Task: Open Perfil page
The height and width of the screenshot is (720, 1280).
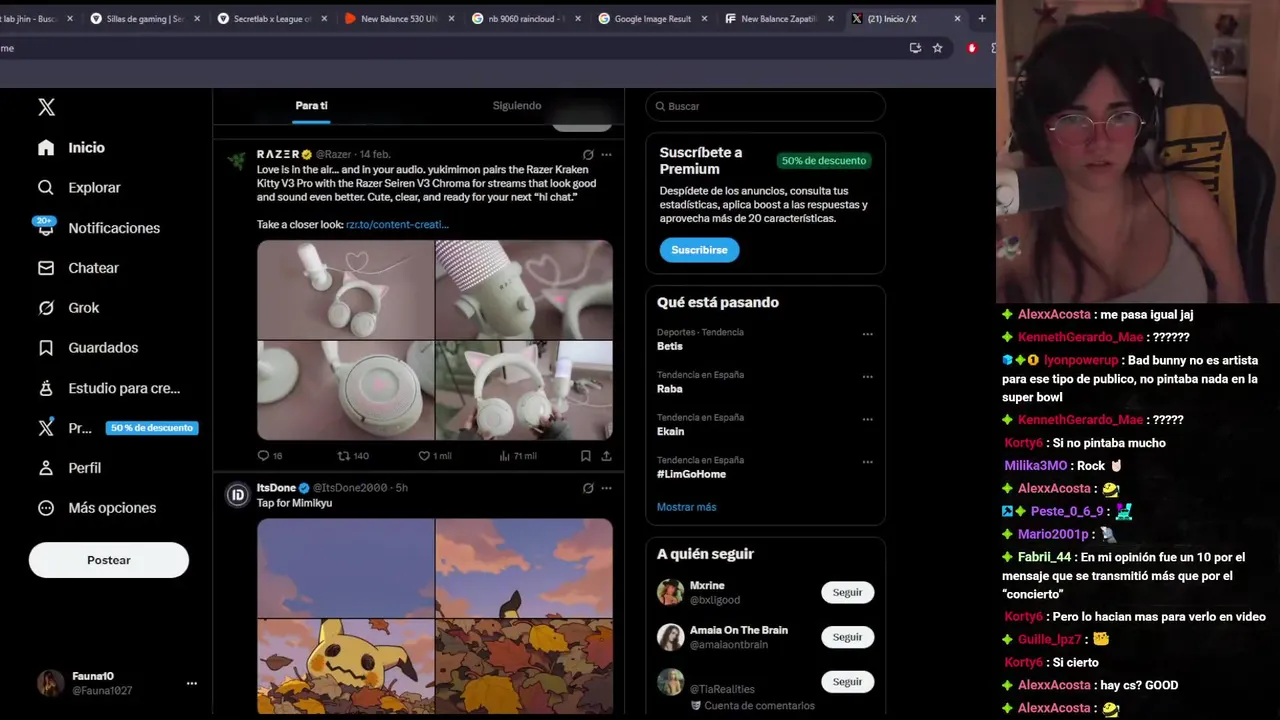Action: [69, 468]
